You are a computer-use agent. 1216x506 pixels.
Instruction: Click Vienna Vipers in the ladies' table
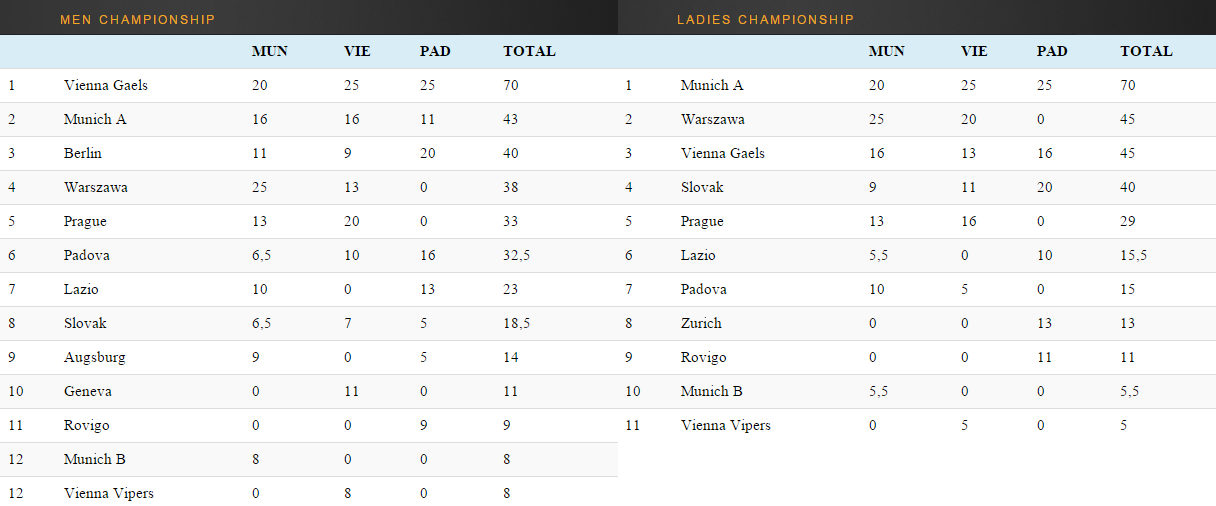coord(725,425)
